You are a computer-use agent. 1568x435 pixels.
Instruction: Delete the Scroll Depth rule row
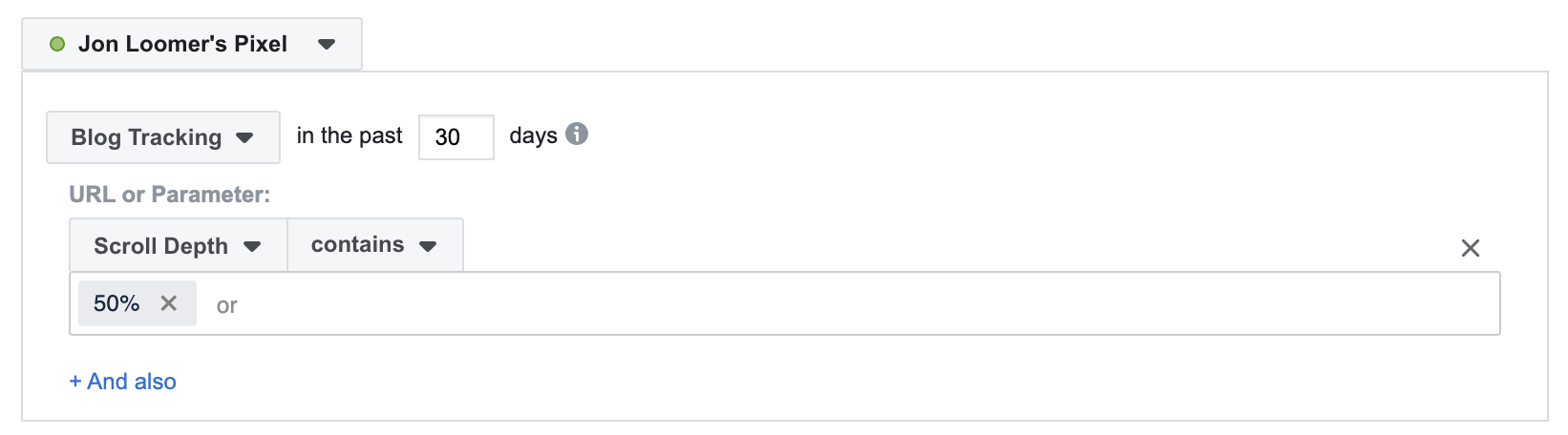[1471, 248]
